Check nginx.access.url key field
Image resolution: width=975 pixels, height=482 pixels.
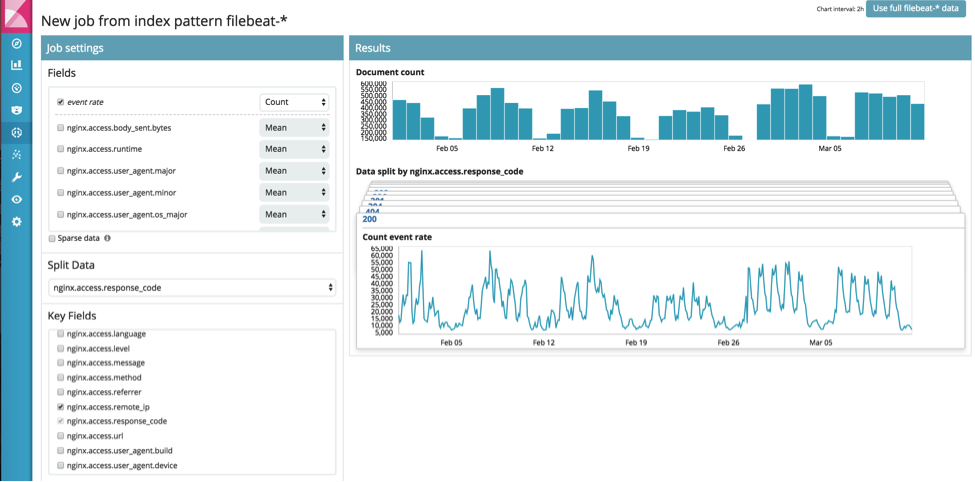(x=60, y=436)
